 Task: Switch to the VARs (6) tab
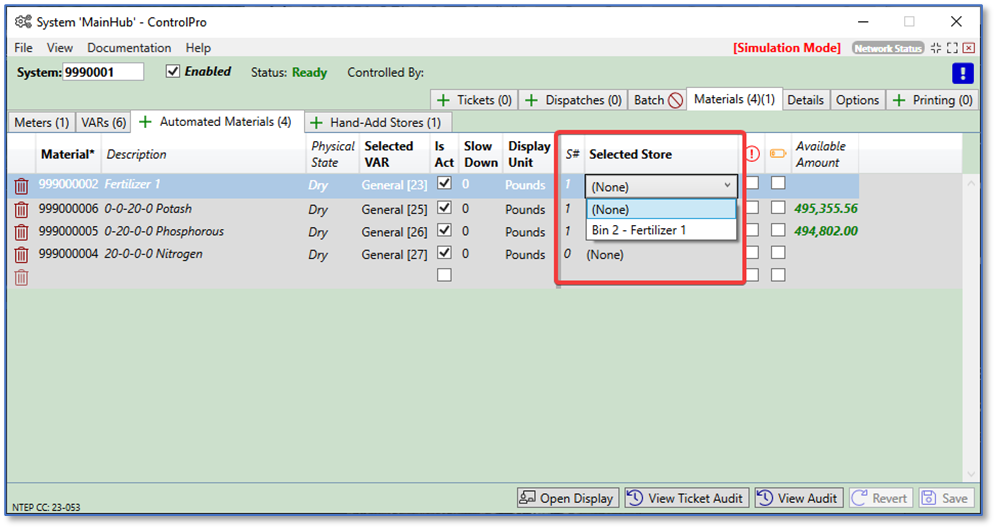[x=104, y=122]
